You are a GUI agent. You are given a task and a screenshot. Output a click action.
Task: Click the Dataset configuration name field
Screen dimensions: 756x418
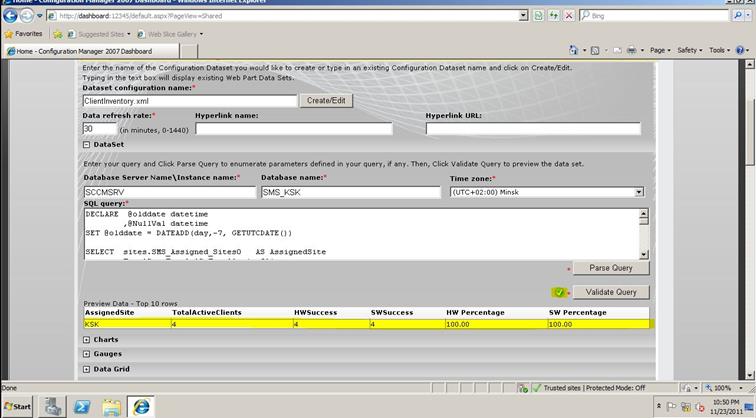tap(190, 101)
